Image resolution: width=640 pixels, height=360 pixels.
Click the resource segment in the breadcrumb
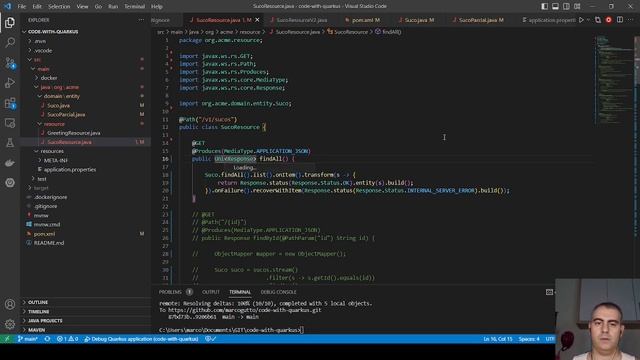(250, 31)
